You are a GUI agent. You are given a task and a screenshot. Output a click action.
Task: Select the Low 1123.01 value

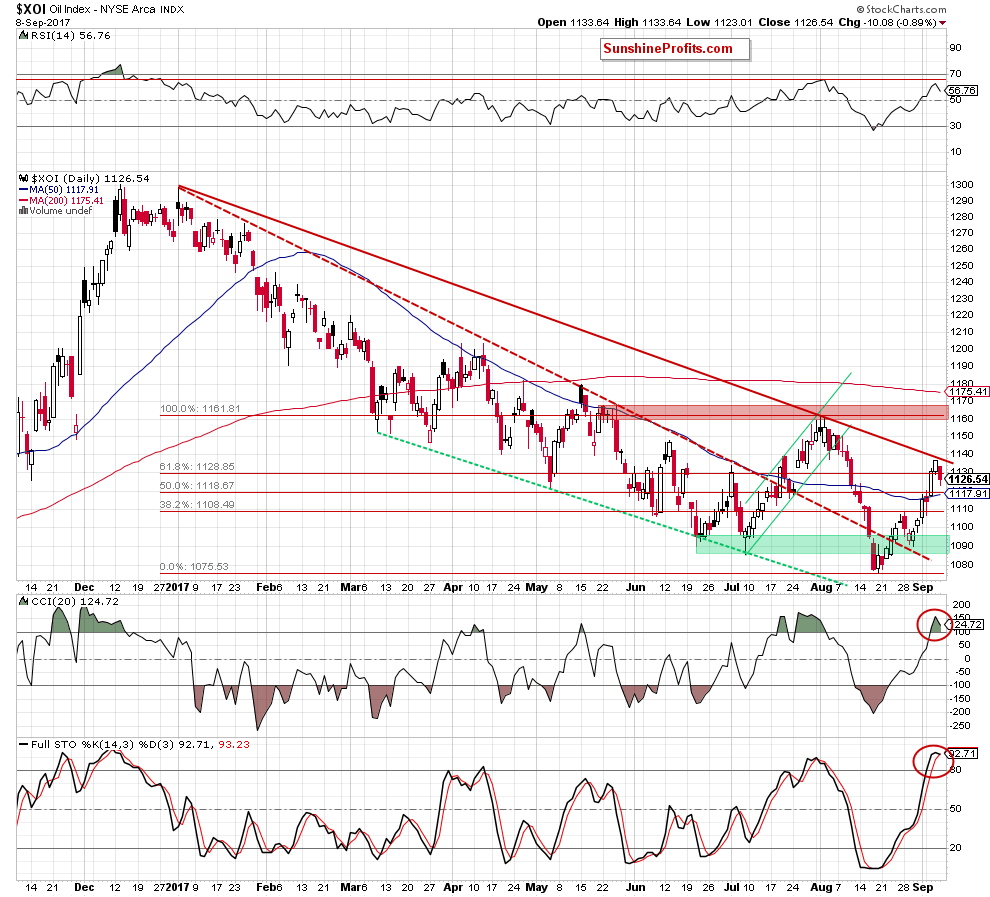[x=719, y=22]
